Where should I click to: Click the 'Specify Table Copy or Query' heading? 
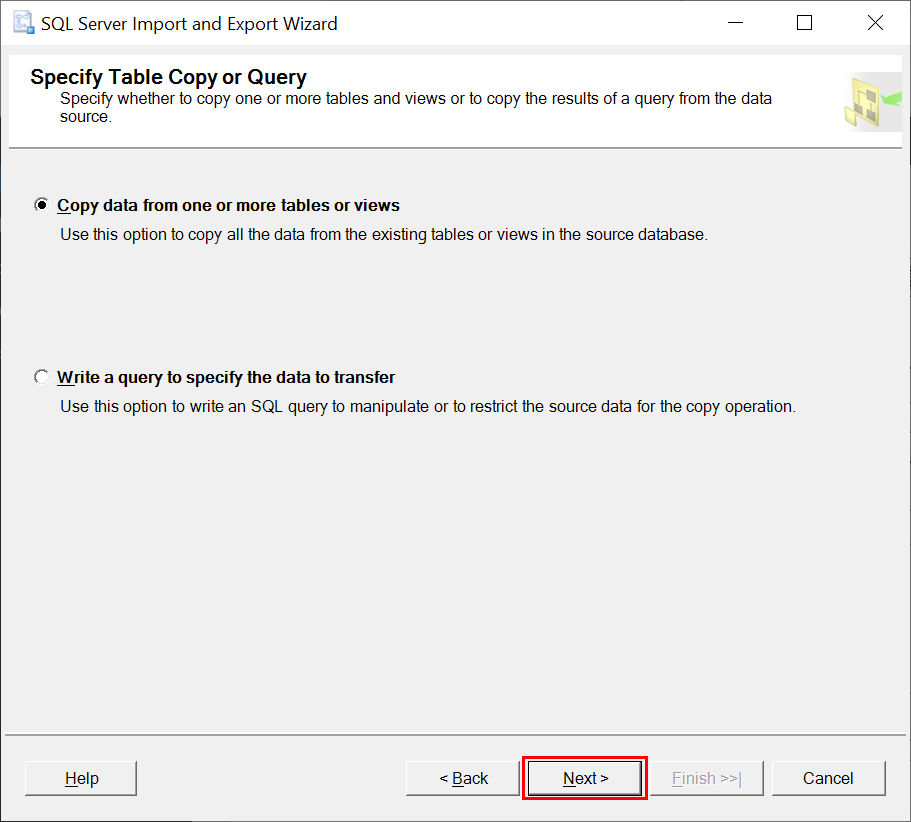click(168, 77)
